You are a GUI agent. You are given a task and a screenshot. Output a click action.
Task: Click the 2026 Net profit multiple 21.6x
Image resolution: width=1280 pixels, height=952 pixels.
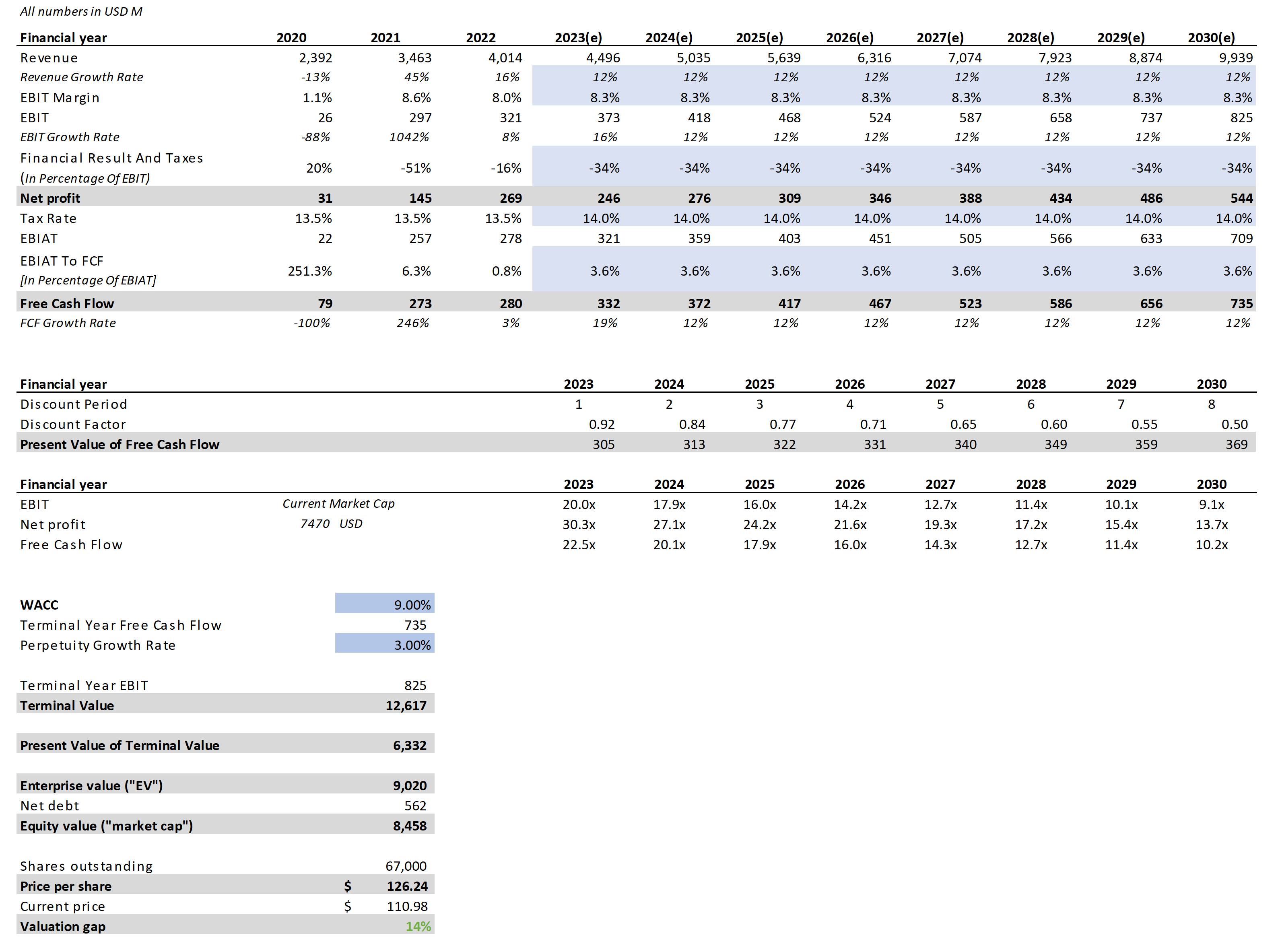pos(849,524)
